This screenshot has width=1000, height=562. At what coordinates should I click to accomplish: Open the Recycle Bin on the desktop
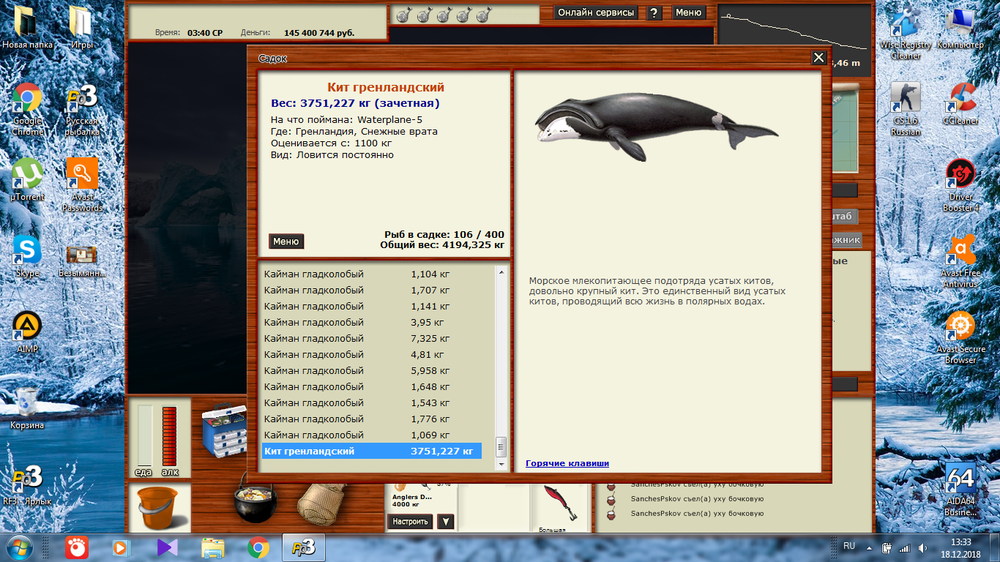click(x=26, y=403)
